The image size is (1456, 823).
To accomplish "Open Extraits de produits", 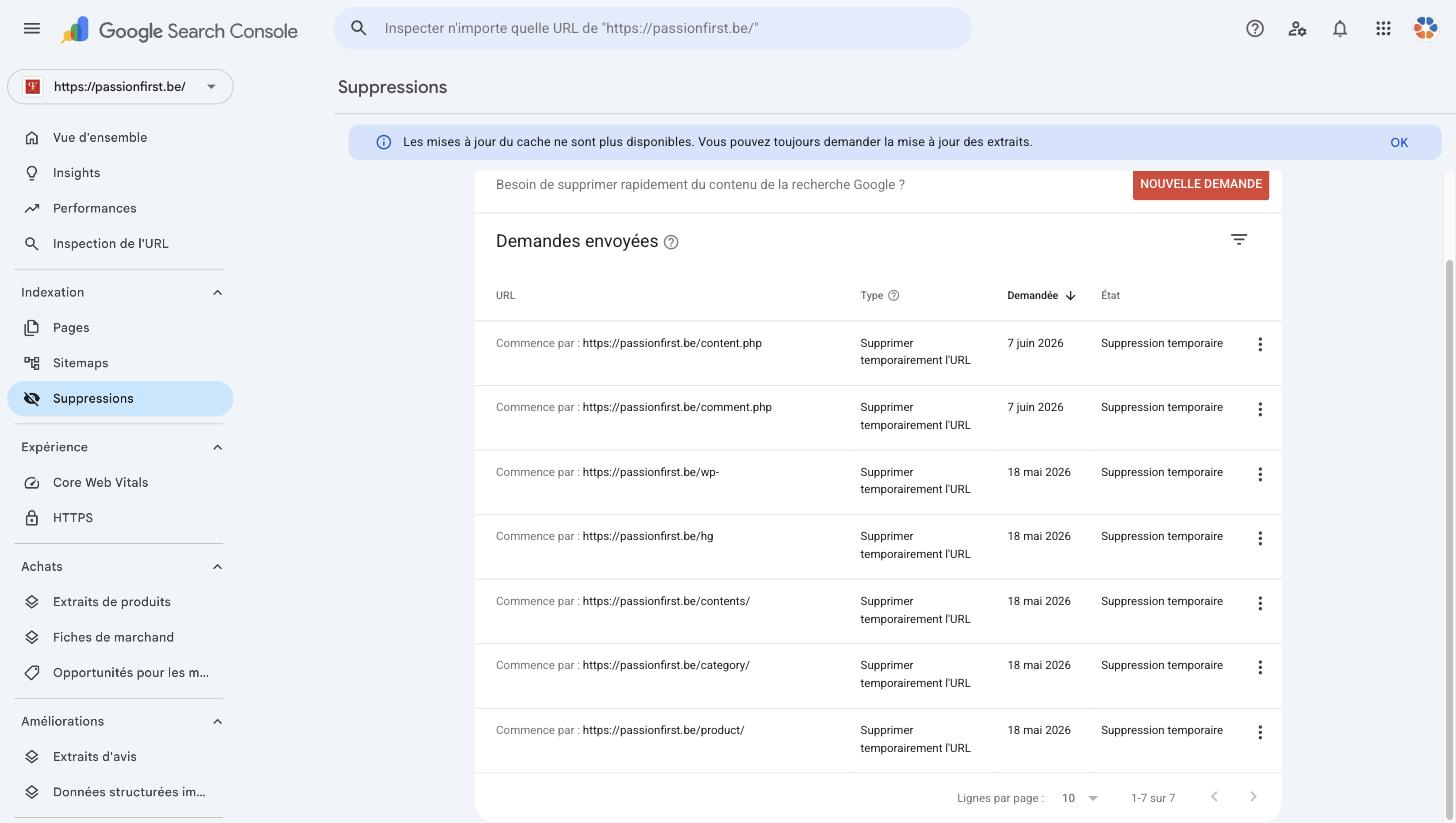I will point(120,602).
